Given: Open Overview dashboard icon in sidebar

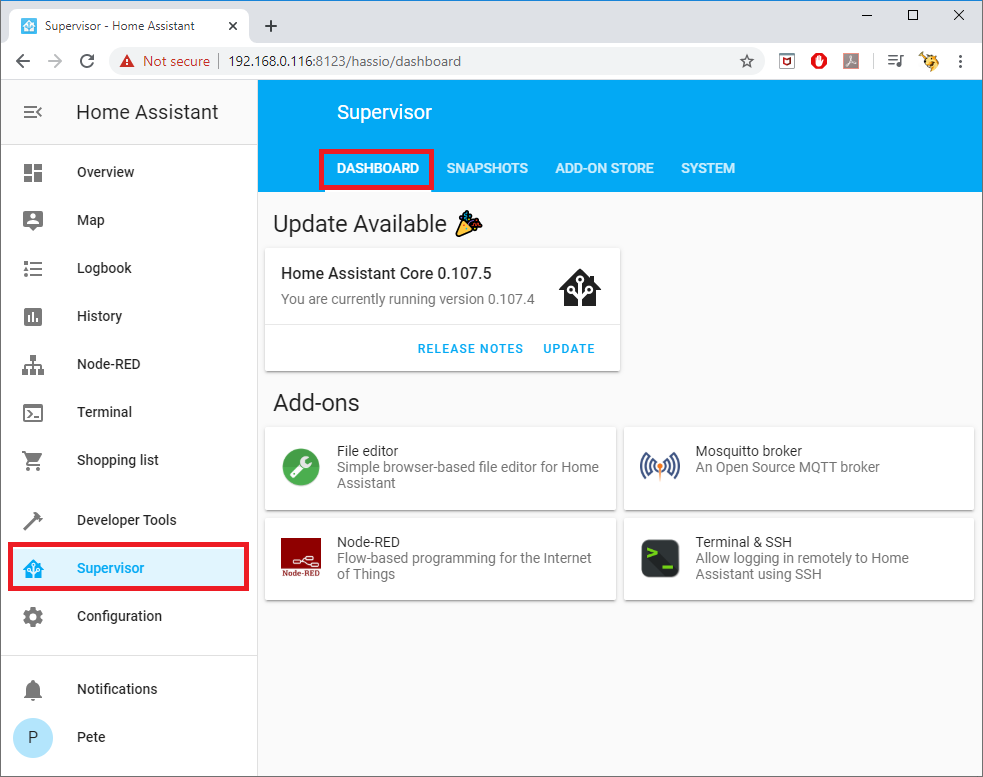Looking at the screenshot, I should tap(33, 172).
